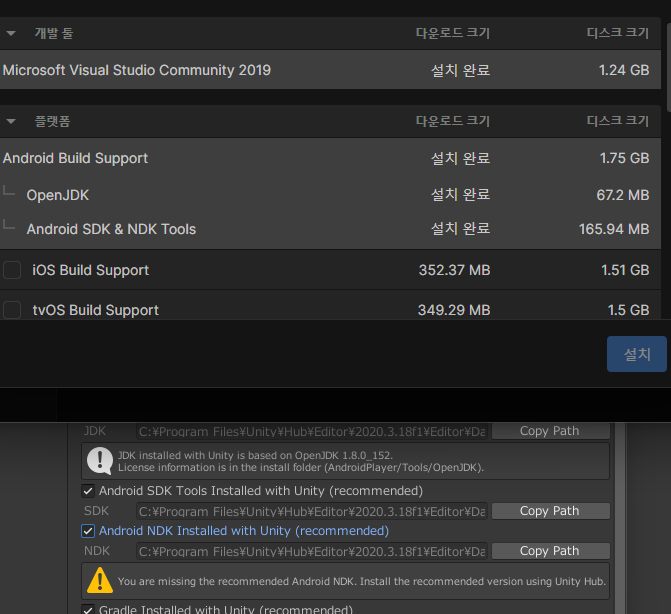Collapse the 개발 툴 section arrow
The image size is (671, 614).
point(11,33)
